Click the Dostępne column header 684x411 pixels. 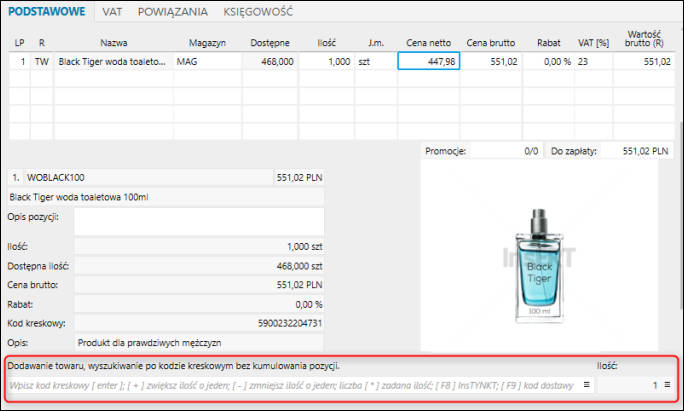pyautogui.click(x=270, y=43)
